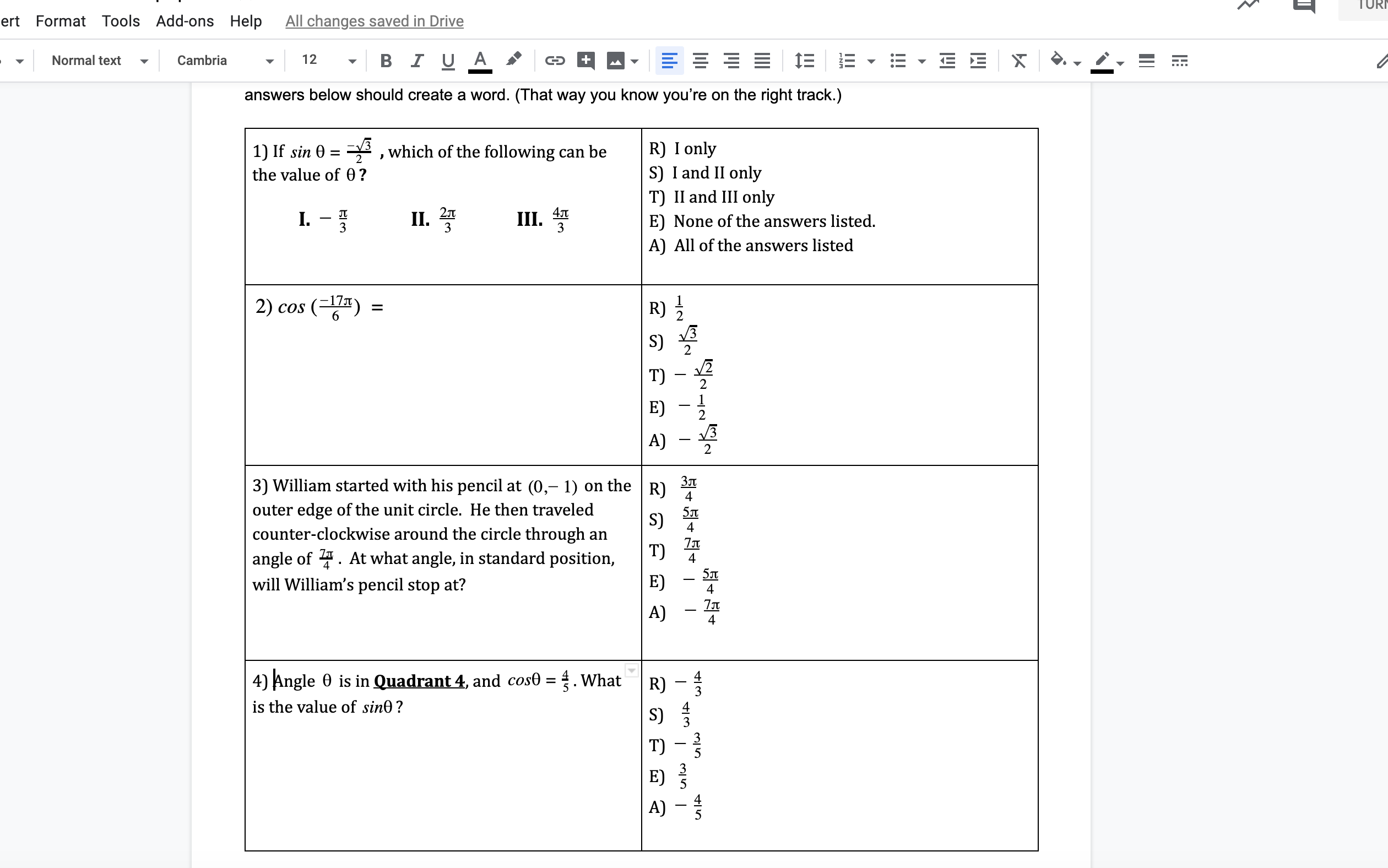1388x868 pixels.
Task: Increase the indent
Action: tap(977, 60)
